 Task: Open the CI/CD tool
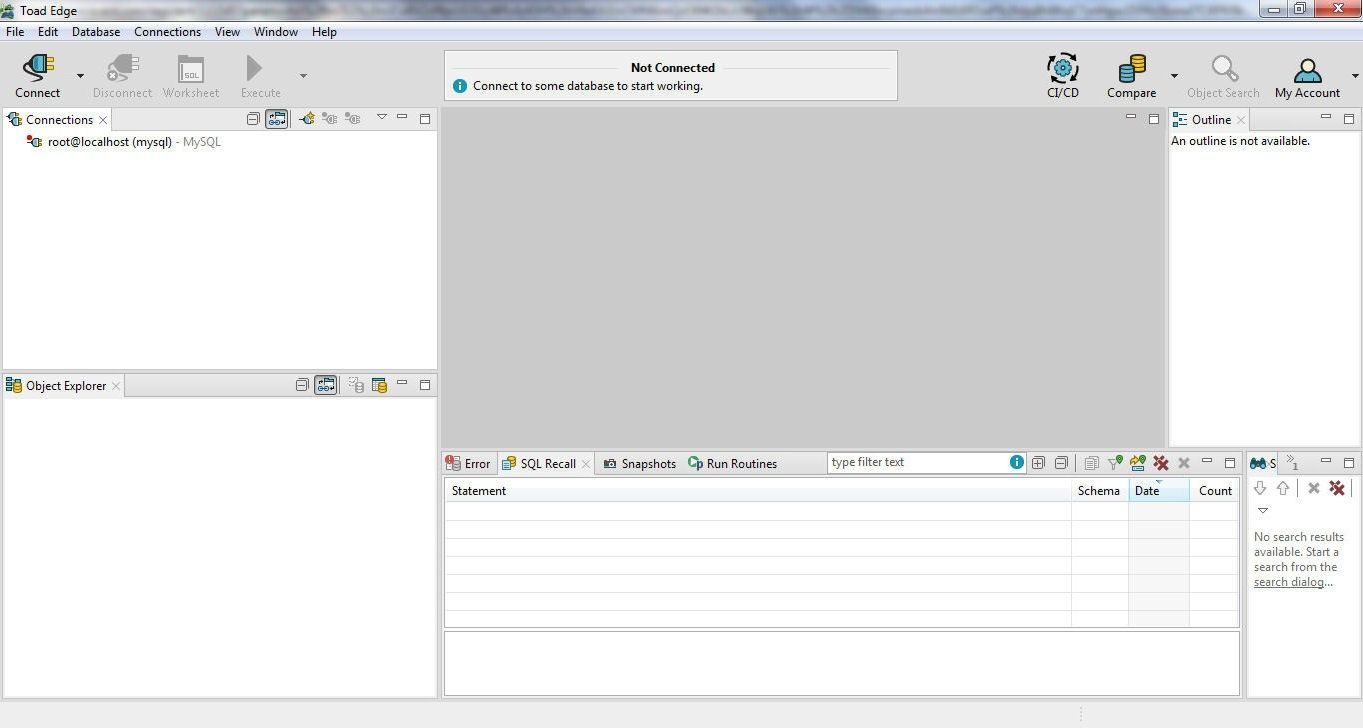click(1062, 68)
